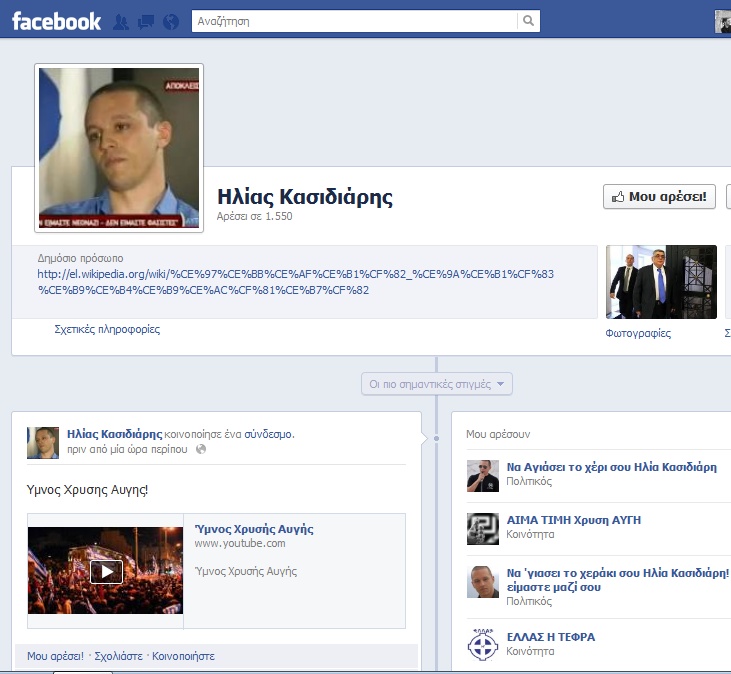This screenshot has width=731, height=674.
Task: Open the notifications globe icon
Action: [x=170, y=21]
